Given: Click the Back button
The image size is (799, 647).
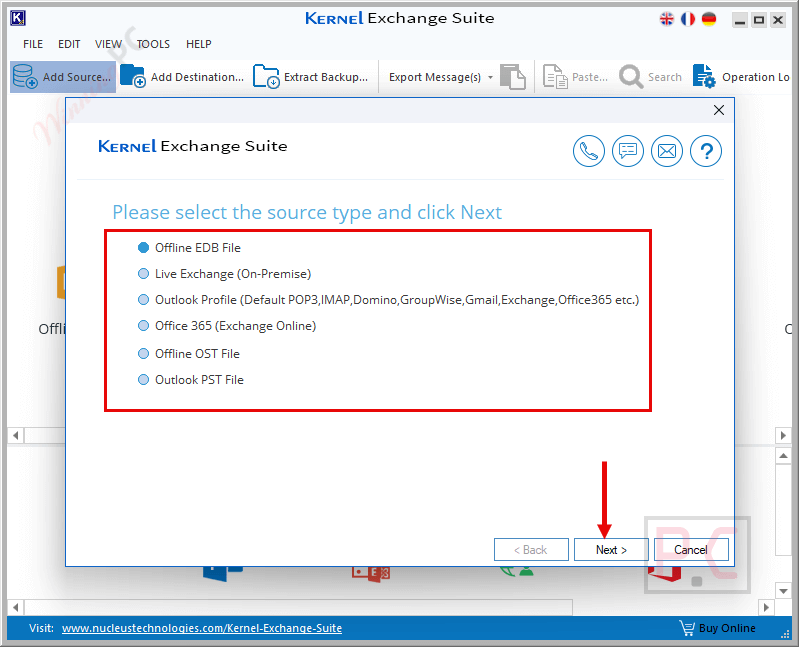Looking at the screenshot, I should 531,550.
